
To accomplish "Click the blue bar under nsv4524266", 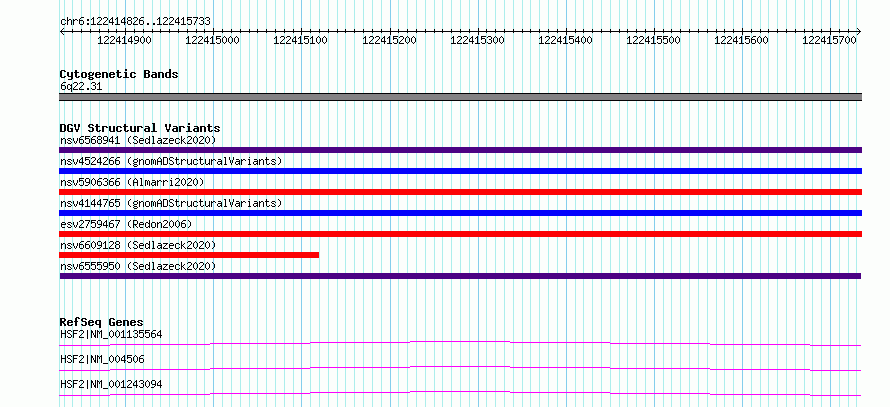I will 460,171.
